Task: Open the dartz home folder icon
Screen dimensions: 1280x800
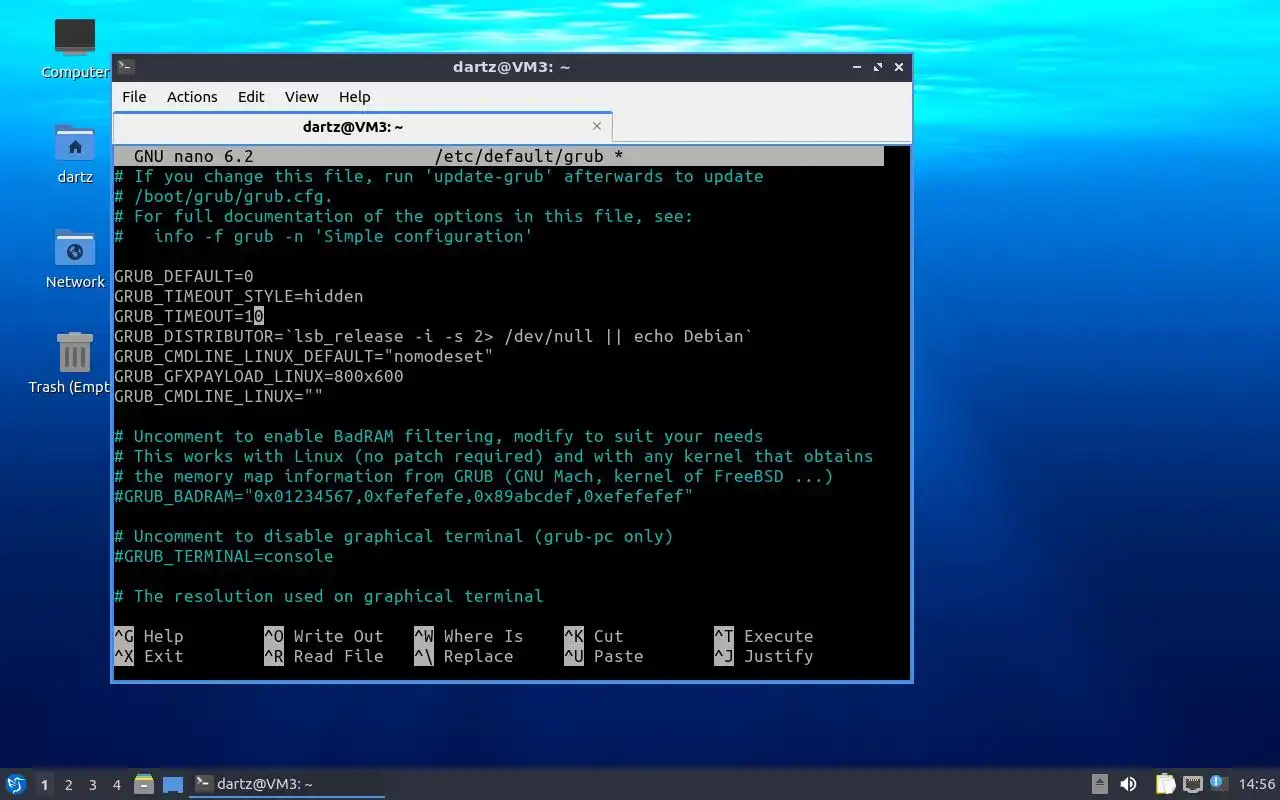Action: point(75,143)
